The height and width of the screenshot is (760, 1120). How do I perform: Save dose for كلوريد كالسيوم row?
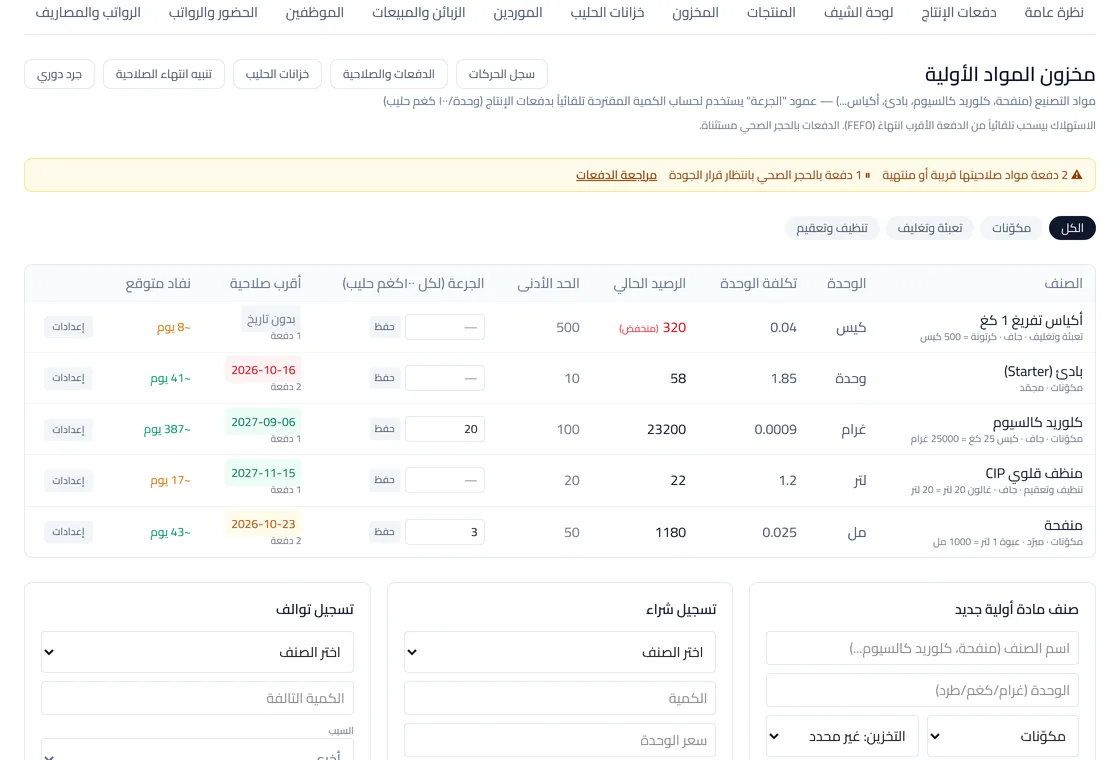pos(384,429)
